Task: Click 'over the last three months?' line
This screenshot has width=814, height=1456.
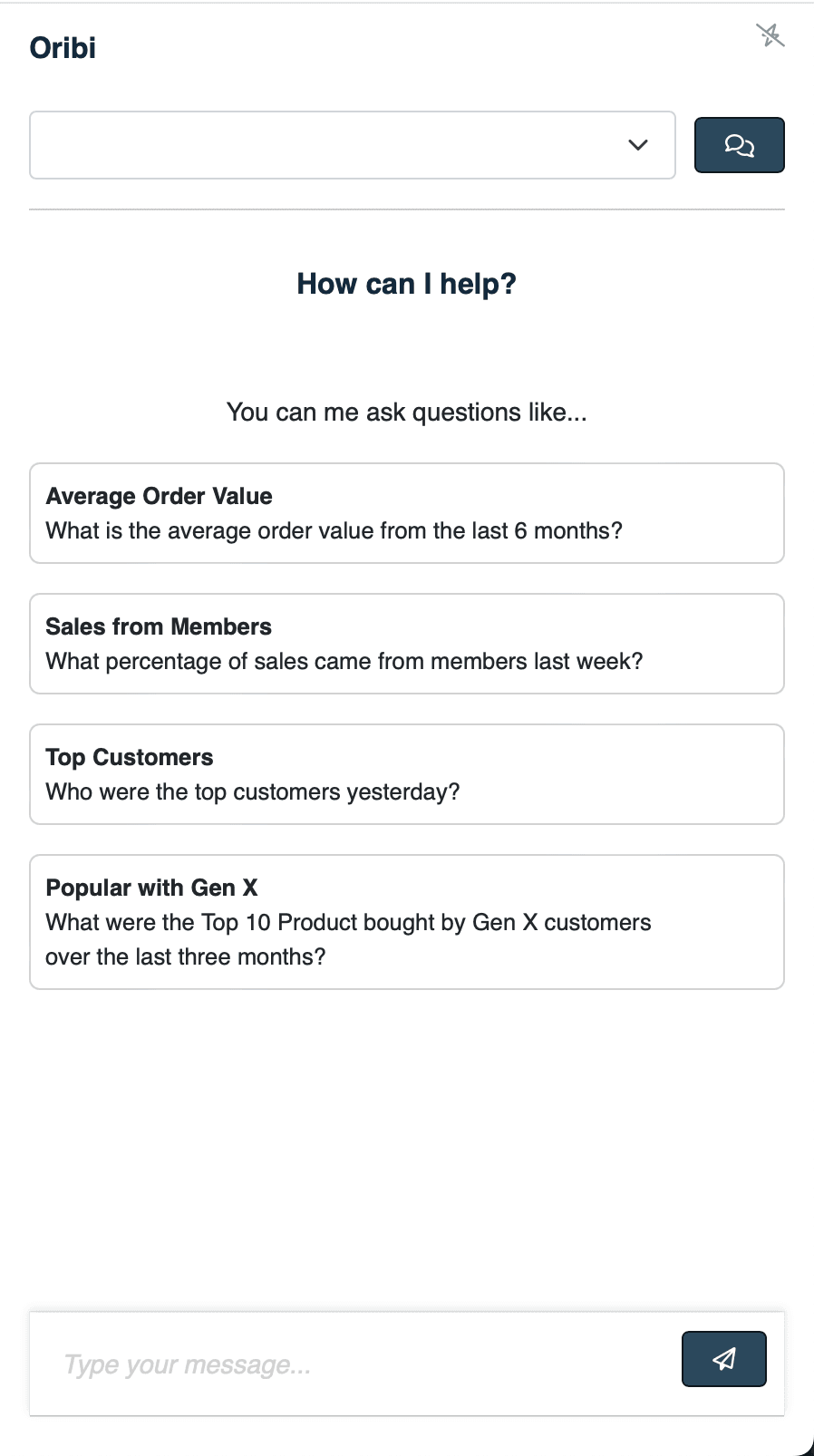Action: pos(186,956)
